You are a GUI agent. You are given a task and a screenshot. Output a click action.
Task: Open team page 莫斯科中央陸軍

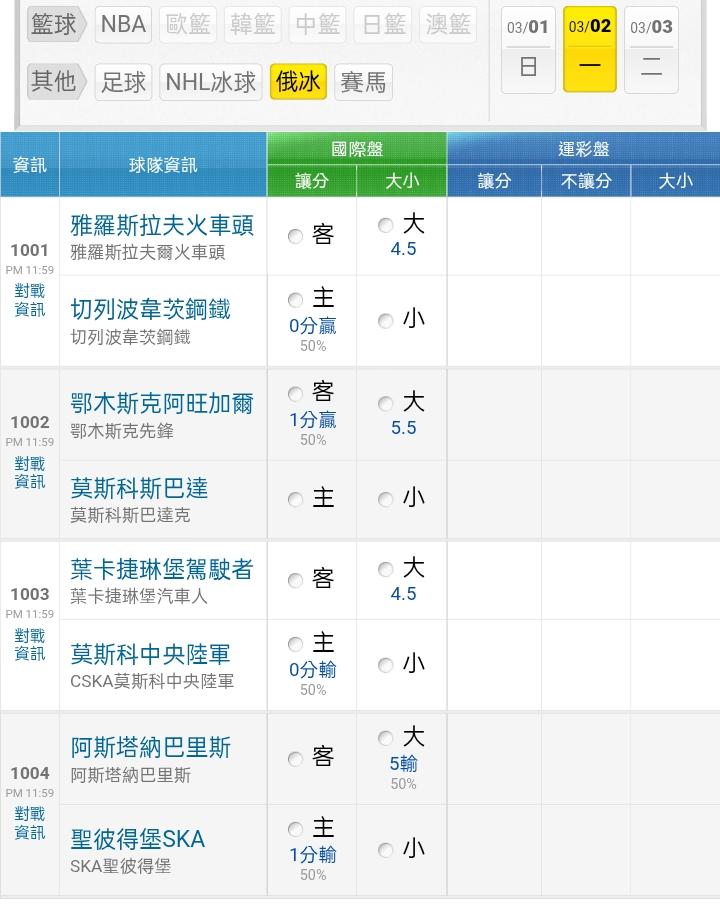(151, 654)
